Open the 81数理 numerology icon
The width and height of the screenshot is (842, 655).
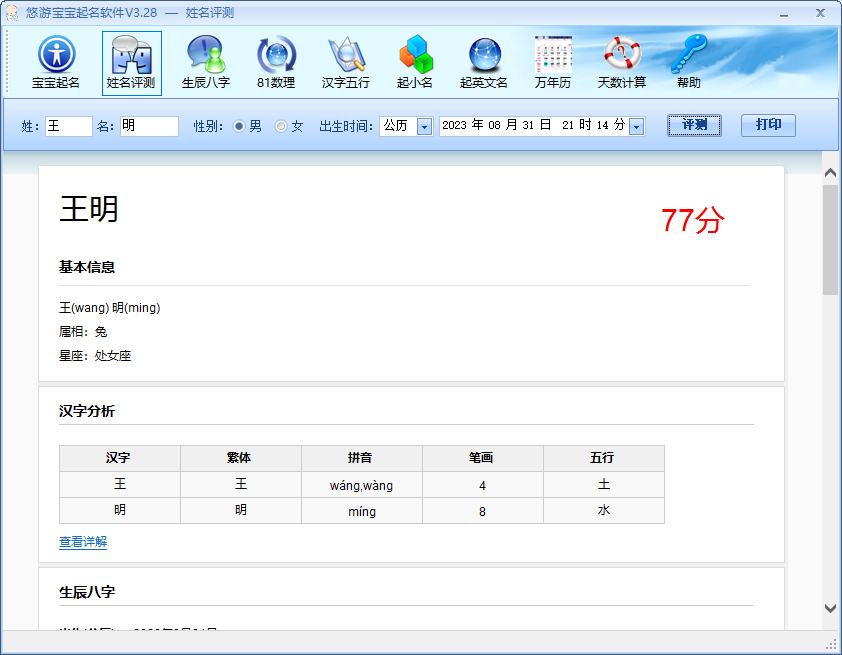[x=276, y=63]
